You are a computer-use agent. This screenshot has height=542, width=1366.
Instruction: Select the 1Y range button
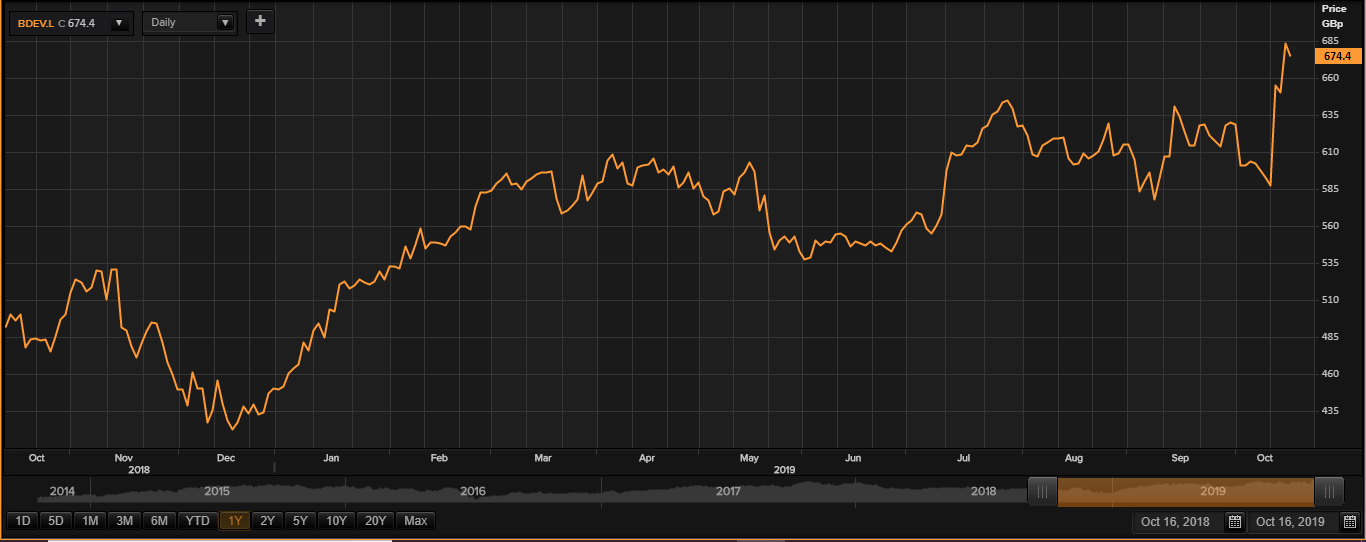(235, 521)
